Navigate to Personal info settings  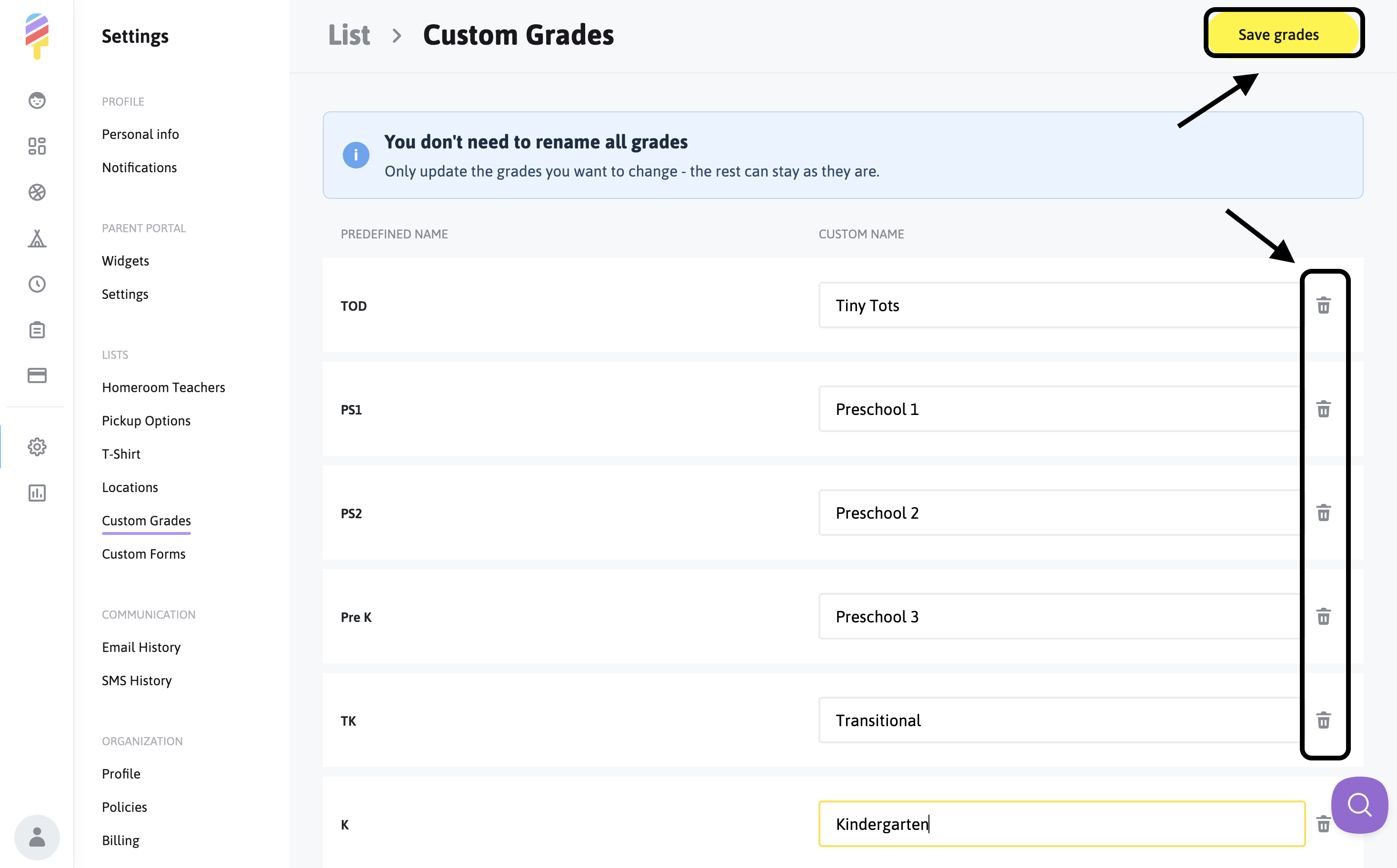point(140,134)
